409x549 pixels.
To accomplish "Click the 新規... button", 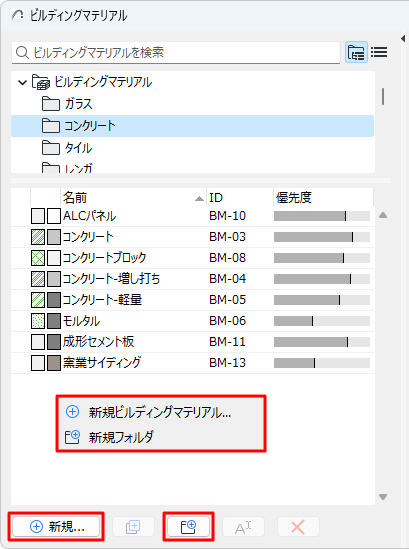I will click(56, 527).
